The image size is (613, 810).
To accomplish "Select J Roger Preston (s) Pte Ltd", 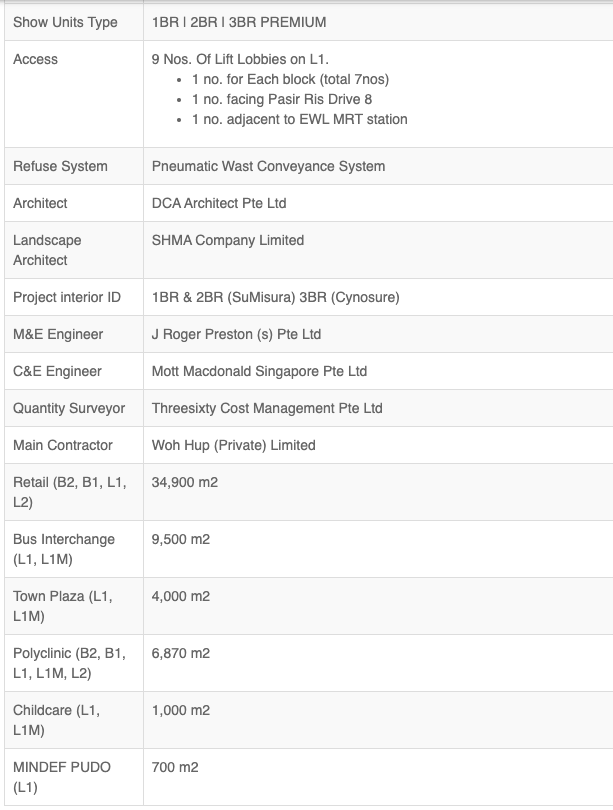I will [x=236, y=334].
